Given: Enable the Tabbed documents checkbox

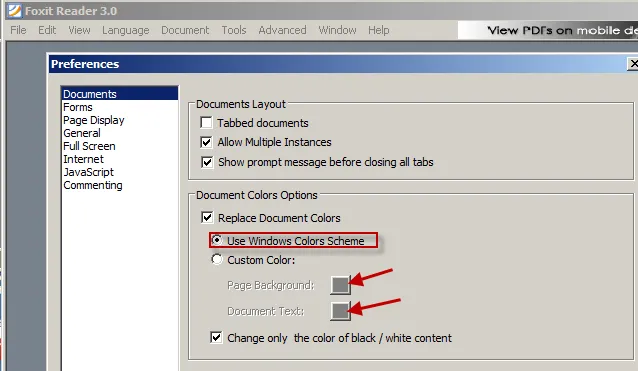Looking at the screenshot, I should click(x=206, y=122).
